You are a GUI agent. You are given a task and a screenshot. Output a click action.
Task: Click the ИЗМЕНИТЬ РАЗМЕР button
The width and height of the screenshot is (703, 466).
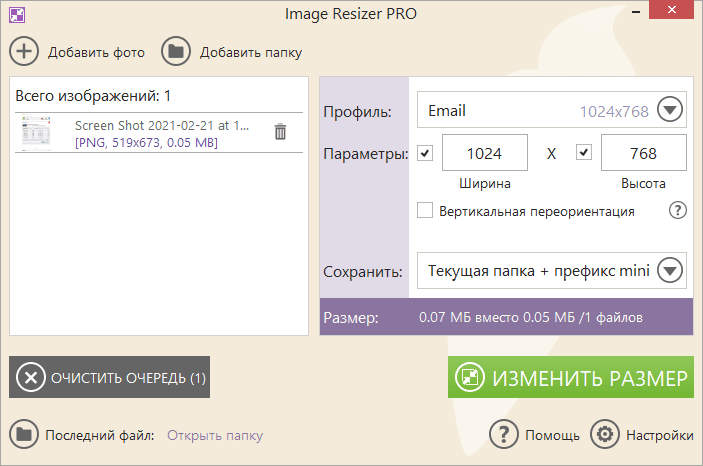[x=570, y=378]
